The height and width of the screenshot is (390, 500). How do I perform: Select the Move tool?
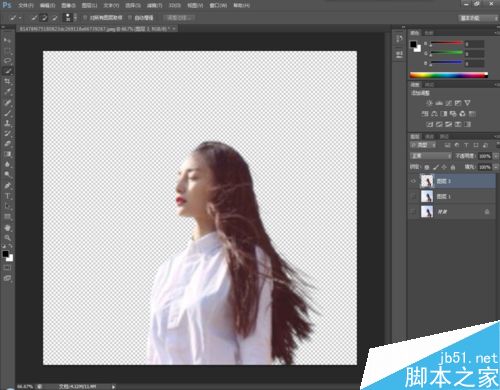pyautogui.click(x=7, y=40)
